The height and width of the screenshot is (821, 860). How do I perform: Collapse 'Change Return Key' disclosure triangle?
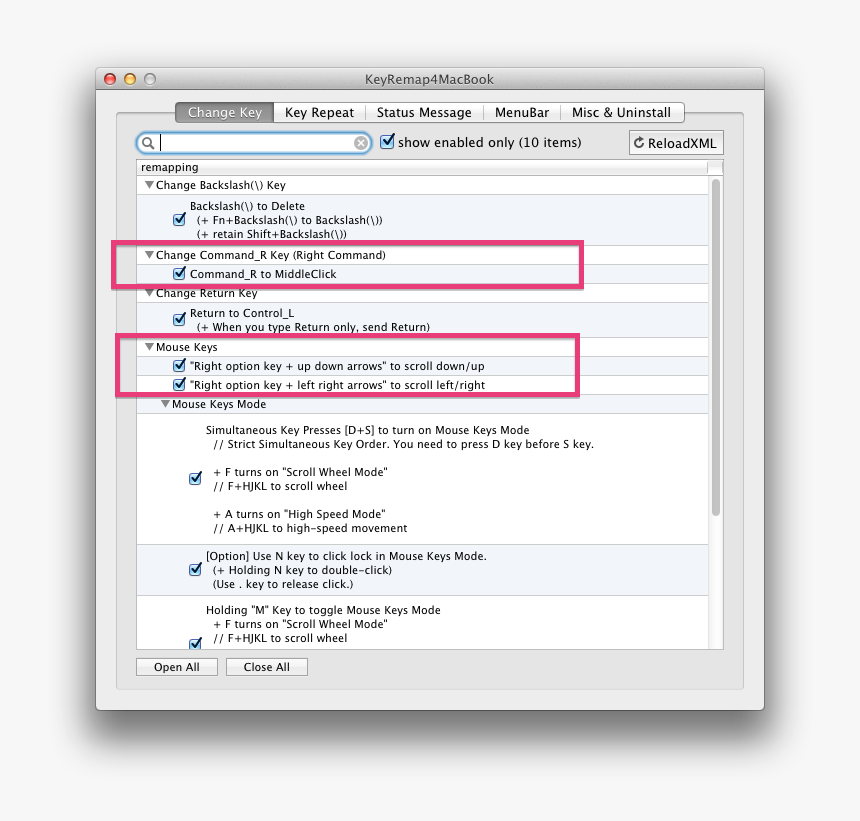click(x=149, y=293)
